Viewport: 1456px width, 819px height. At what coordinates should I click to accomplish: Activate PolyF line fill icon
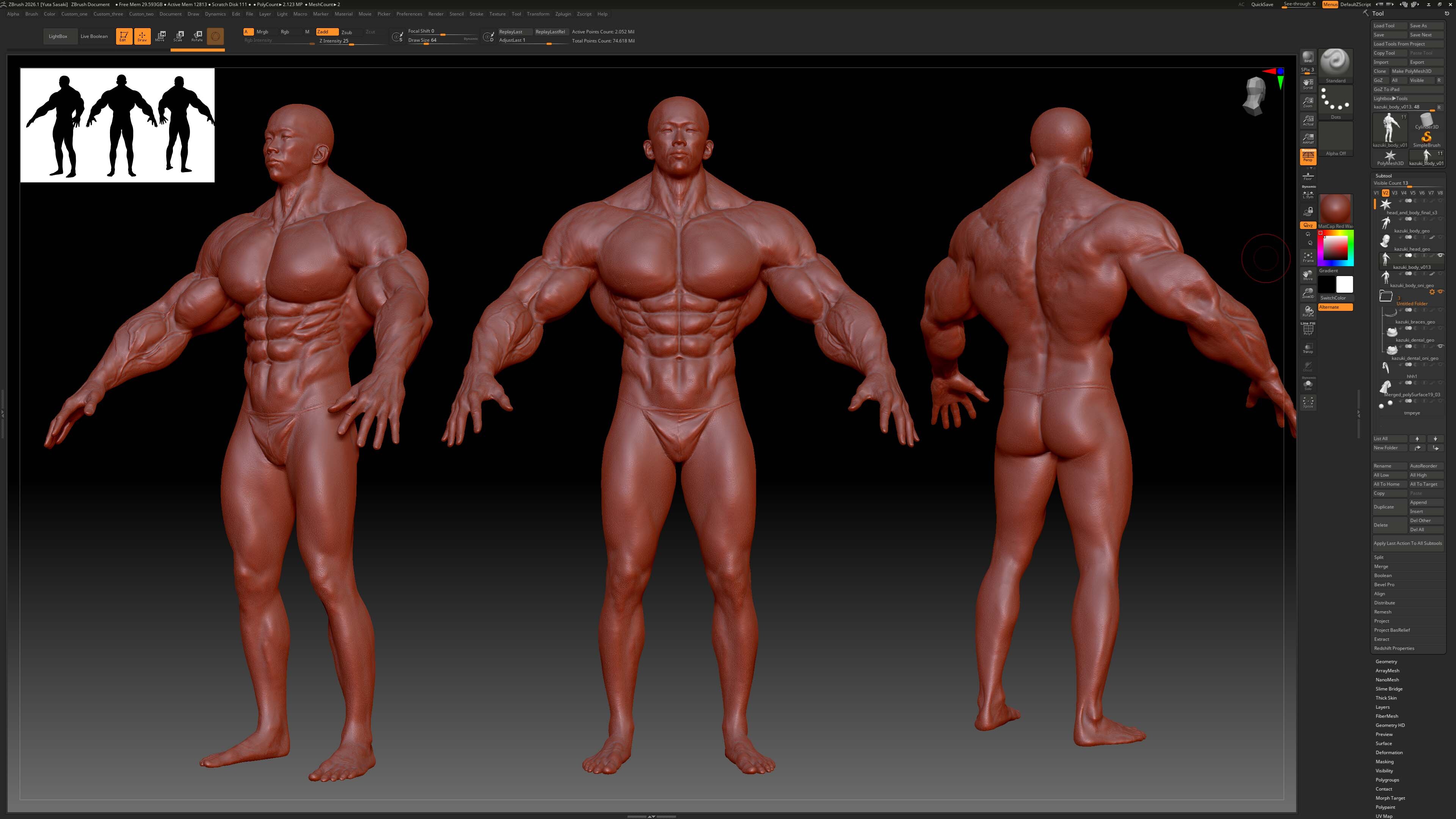point(1308,329)
